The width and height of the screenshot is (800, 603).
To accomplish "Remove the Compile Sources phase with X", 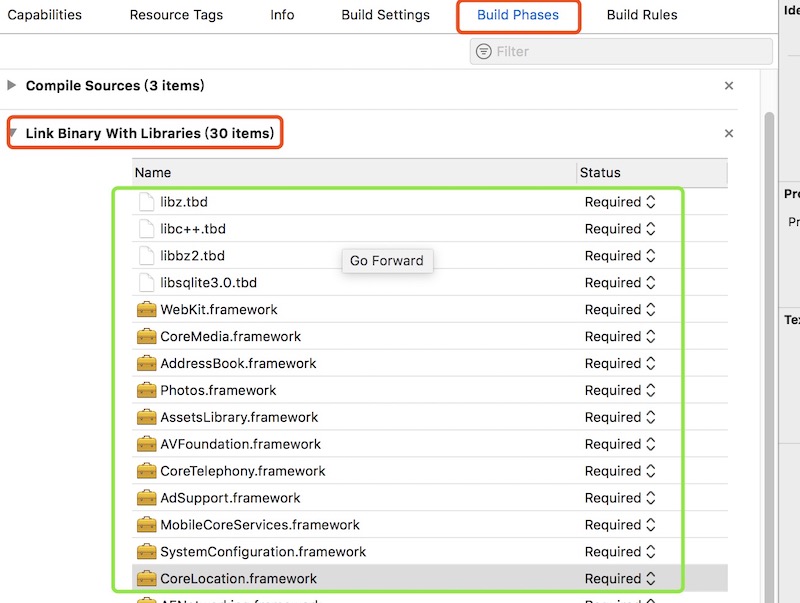I will [x=729, y=86].
